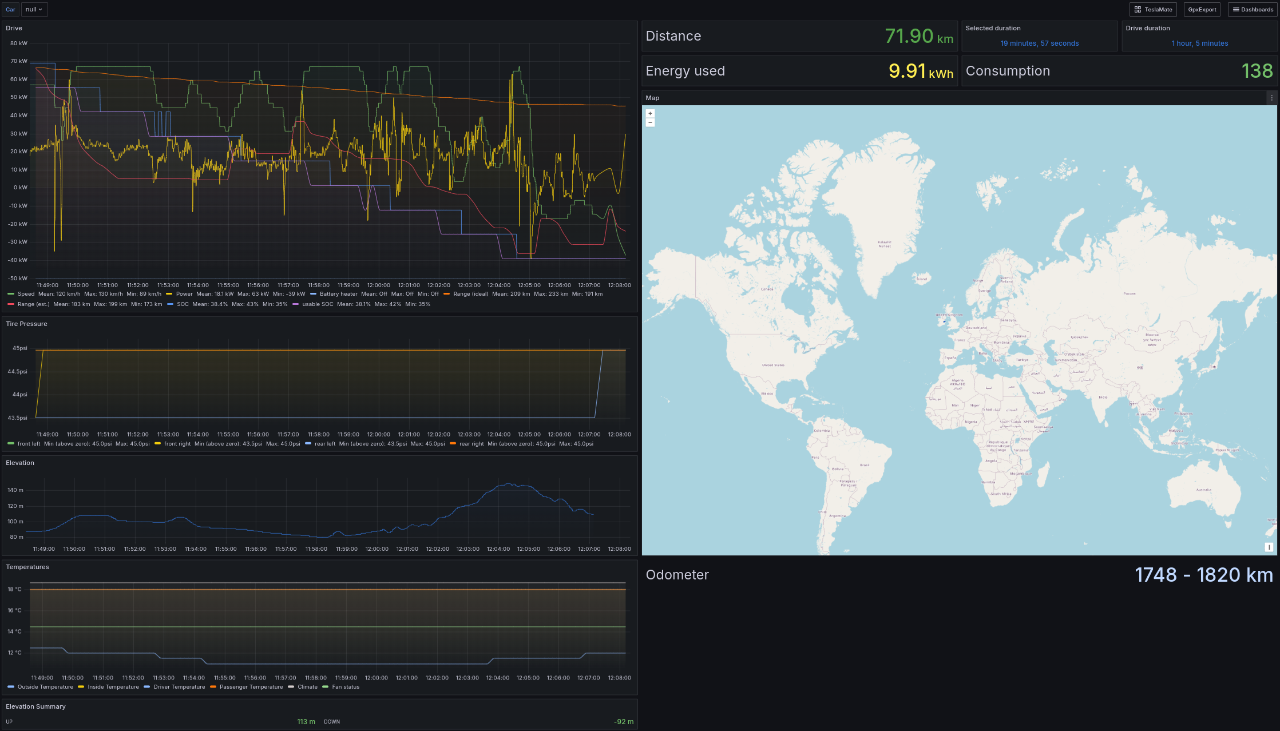Click the selected duration value link
This screenshot has width=1280, height=731.
coord(1039,43)
